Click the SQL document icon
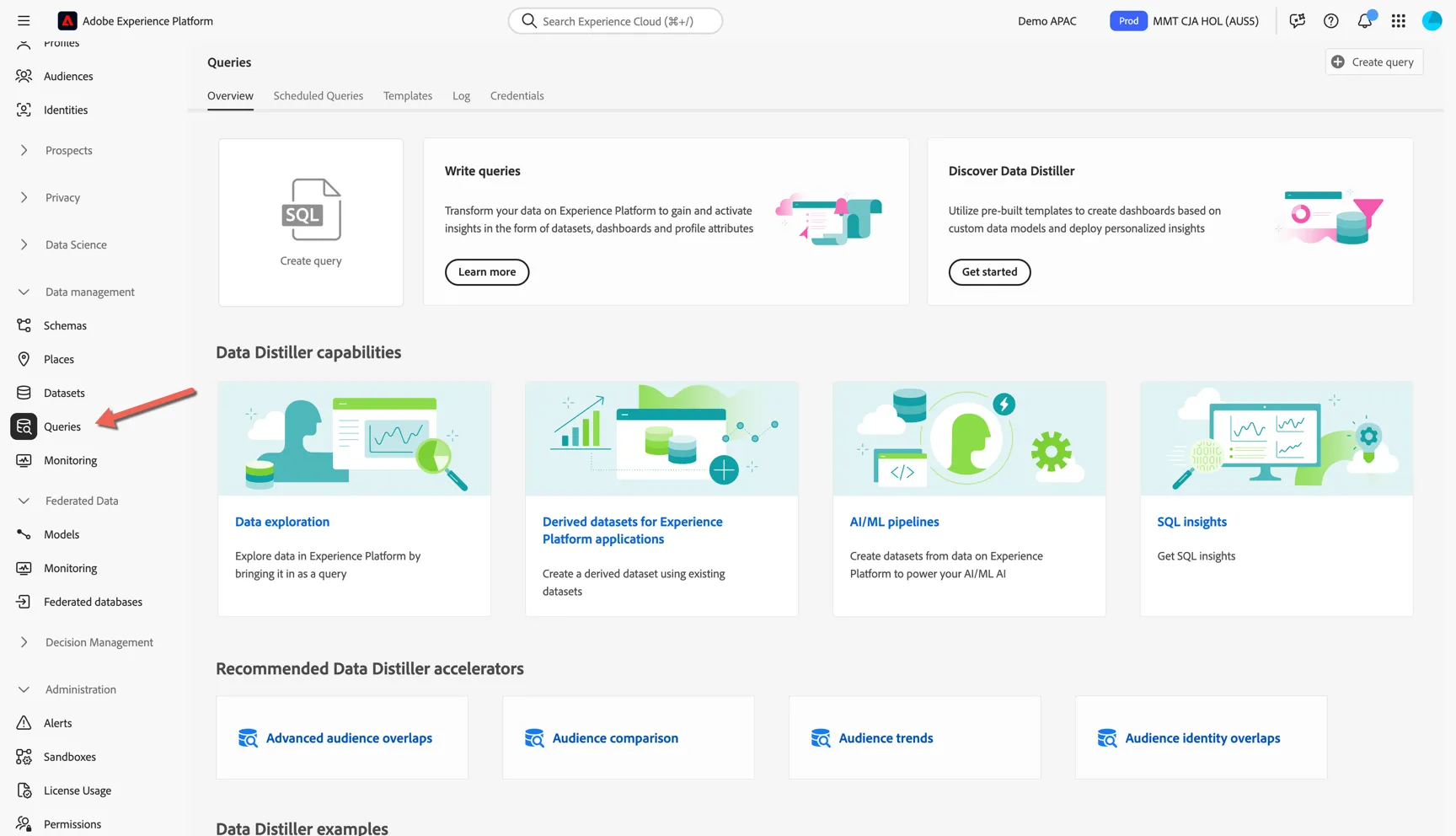 (311, 210)
